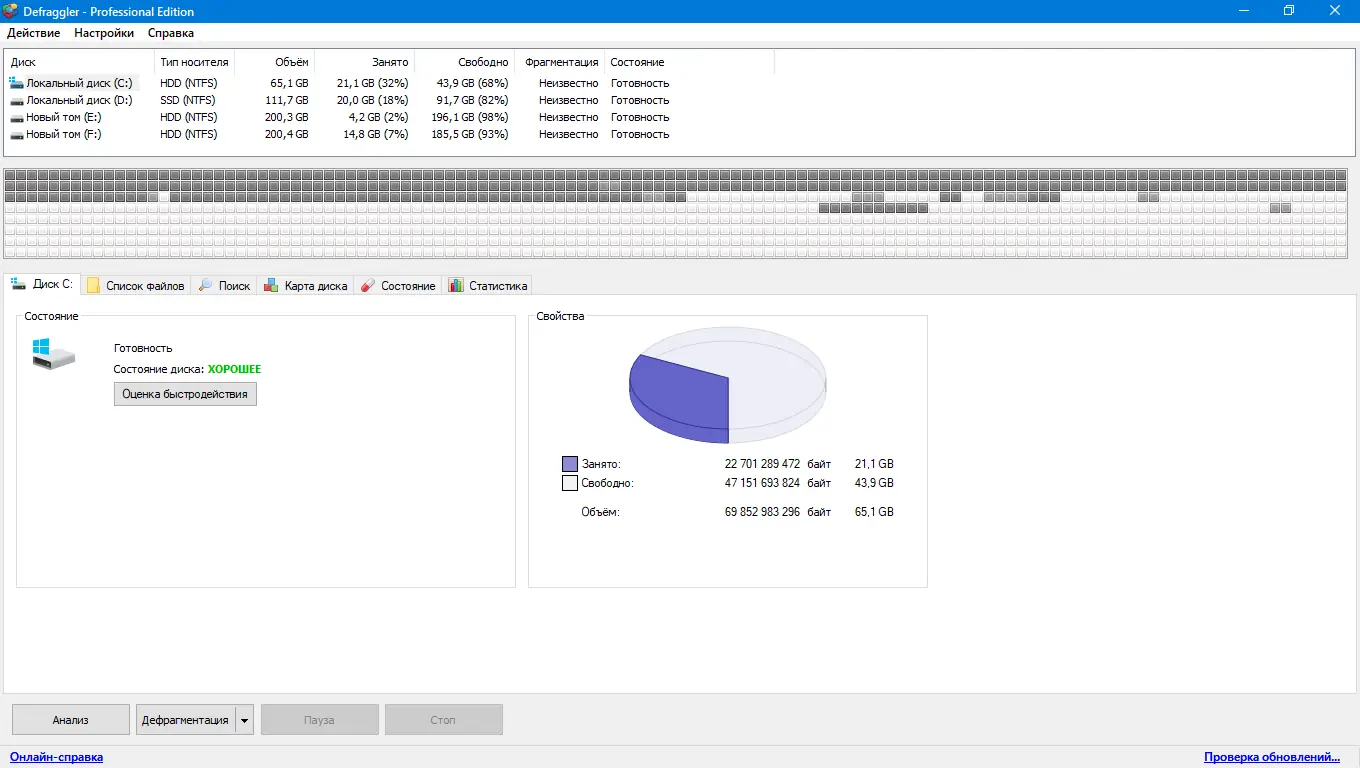1360x768 pixels.
Task: Click the pill icon on Состояние tab
Action: click(x=368, y=286)
